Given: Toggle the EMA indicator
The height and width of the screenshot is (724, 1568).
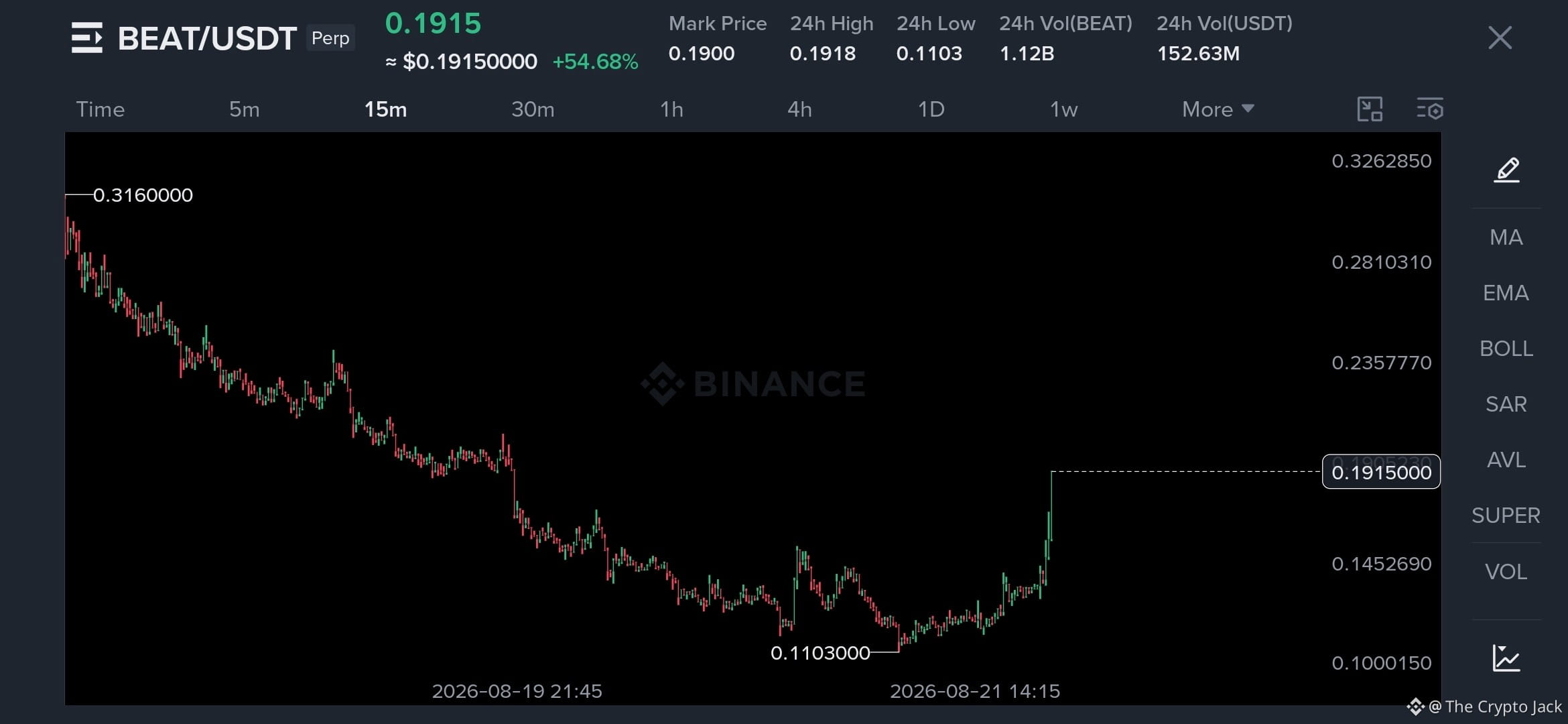Looking at the screenshot, I should click(x=1506, y=293).
